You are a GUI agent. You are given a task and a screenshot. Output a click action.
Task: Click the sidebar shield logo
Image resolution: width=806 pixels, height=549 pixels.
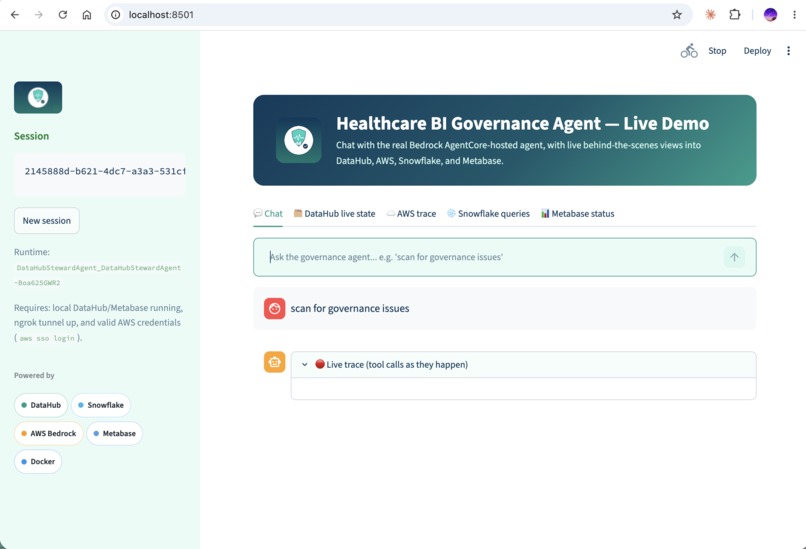pos(38,97)
